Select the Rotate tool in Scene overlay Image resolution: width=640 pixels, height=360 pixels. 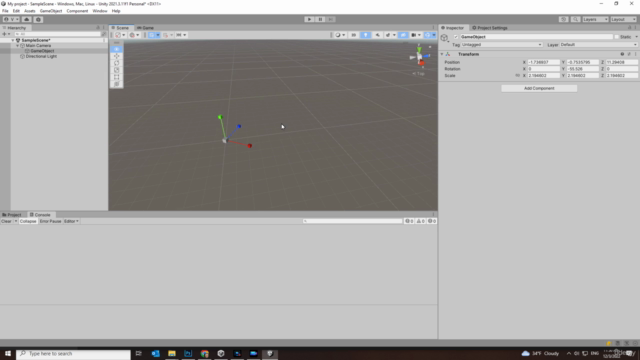coord(116,63)
